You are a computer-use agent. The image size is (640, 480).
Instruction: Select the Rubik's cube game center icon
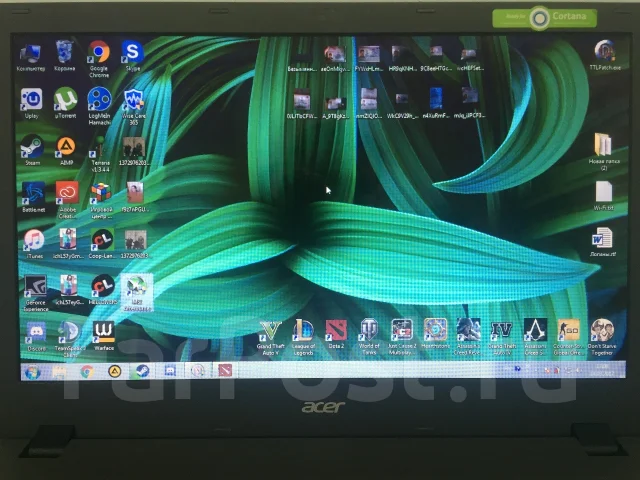[101, 200]
